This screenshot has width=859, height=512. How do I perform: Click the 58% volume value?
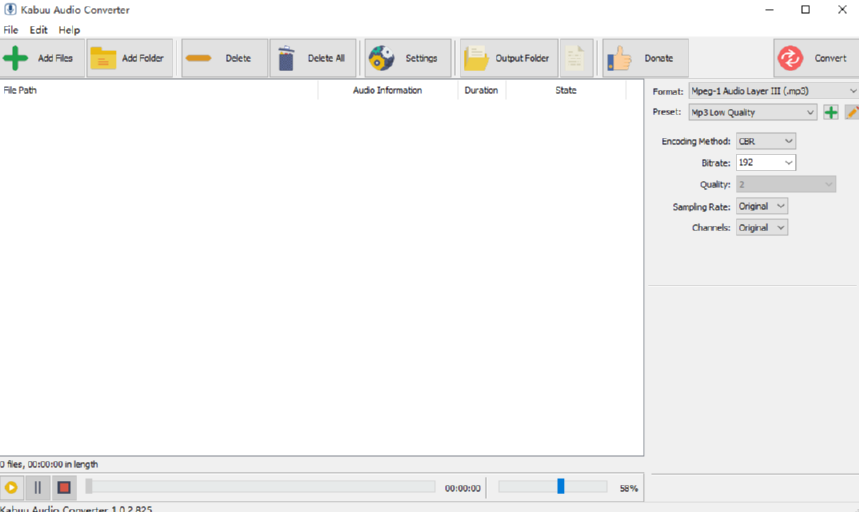(x=629, y=488)
